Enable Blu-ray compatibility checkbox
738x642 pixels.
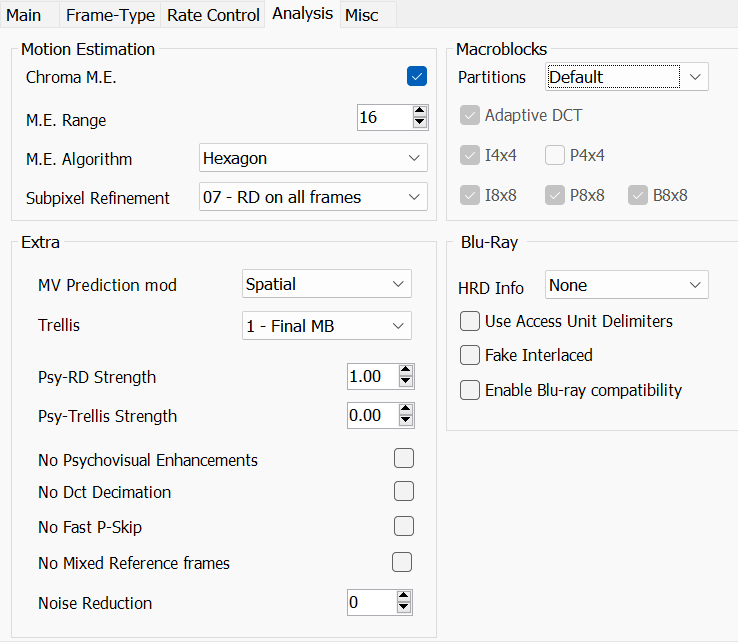point(470,390)
